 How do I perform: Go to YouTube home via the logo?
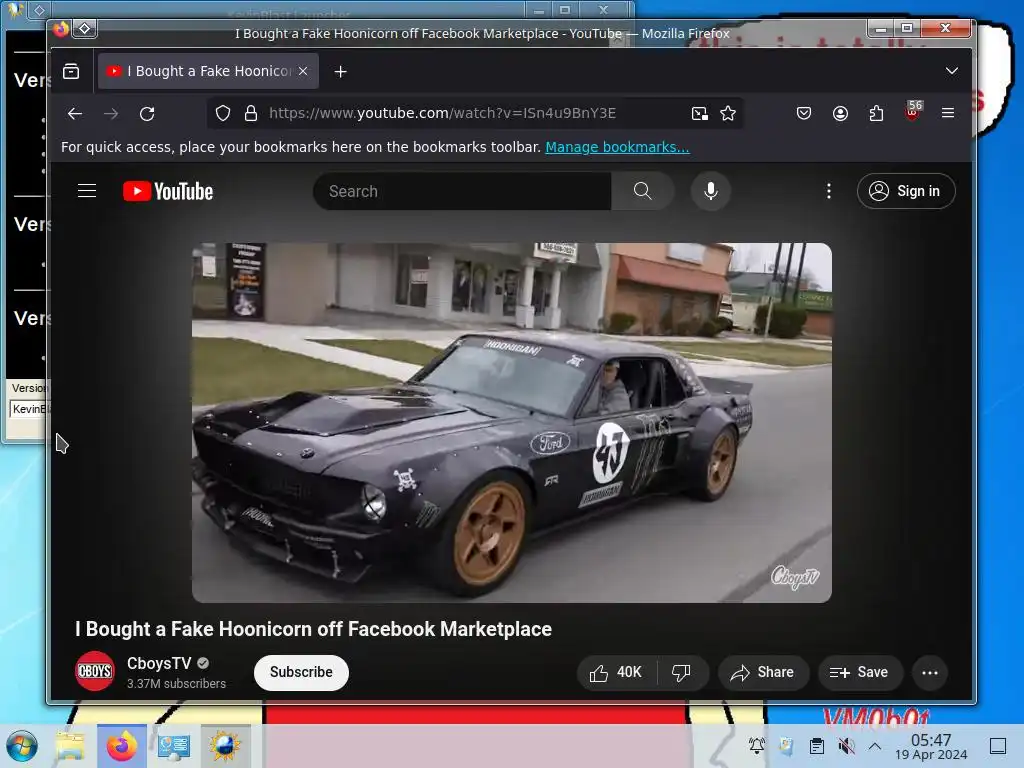point(168,191)
